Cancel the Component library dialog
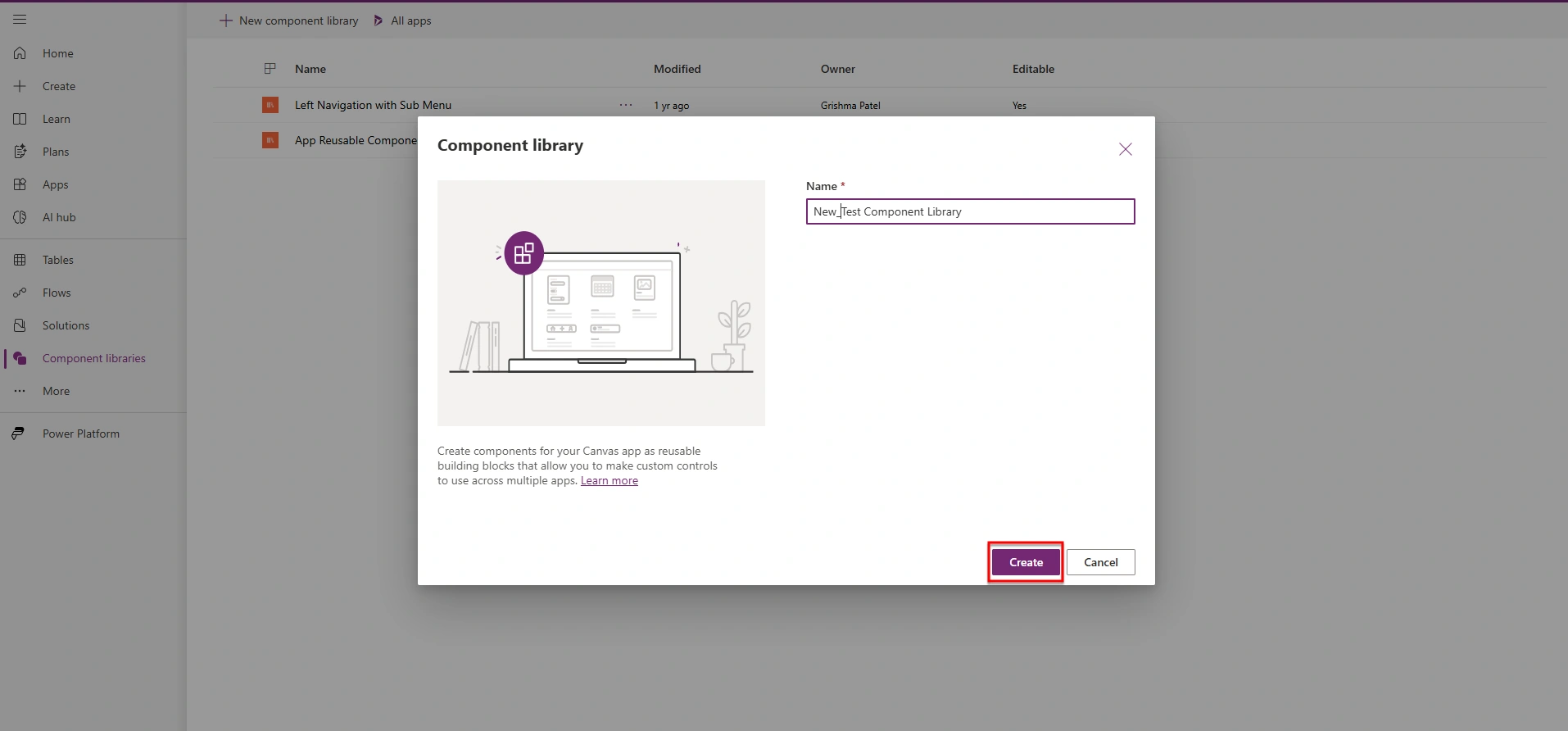Screen dimensions: 1568x731 (1101, 562)
